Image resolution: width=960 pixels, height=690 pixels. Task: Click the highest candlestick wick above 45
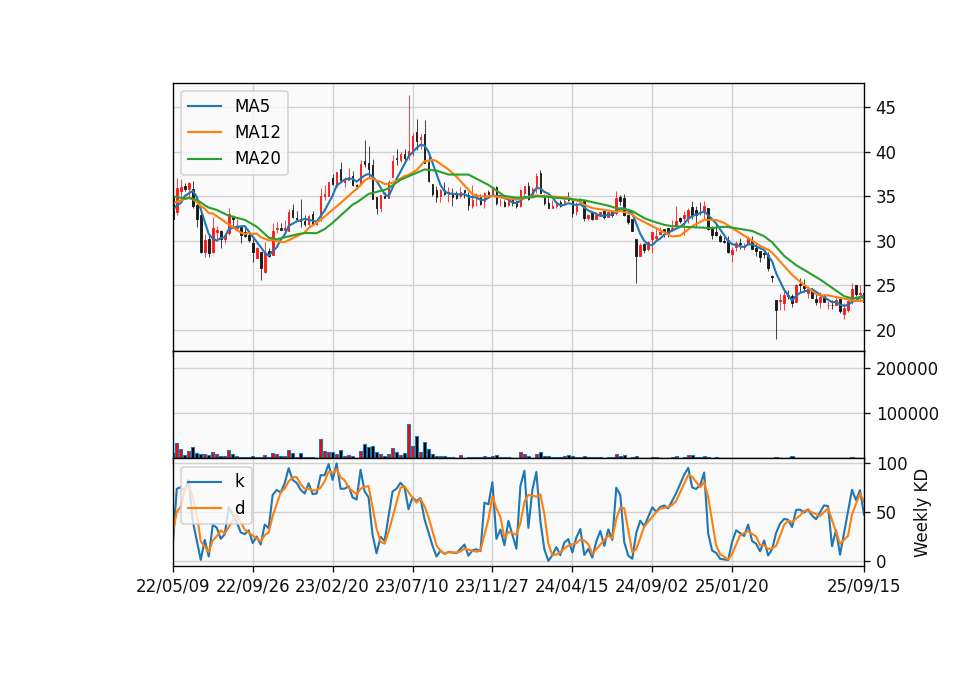pyautogui.click(x=410, y=122)
